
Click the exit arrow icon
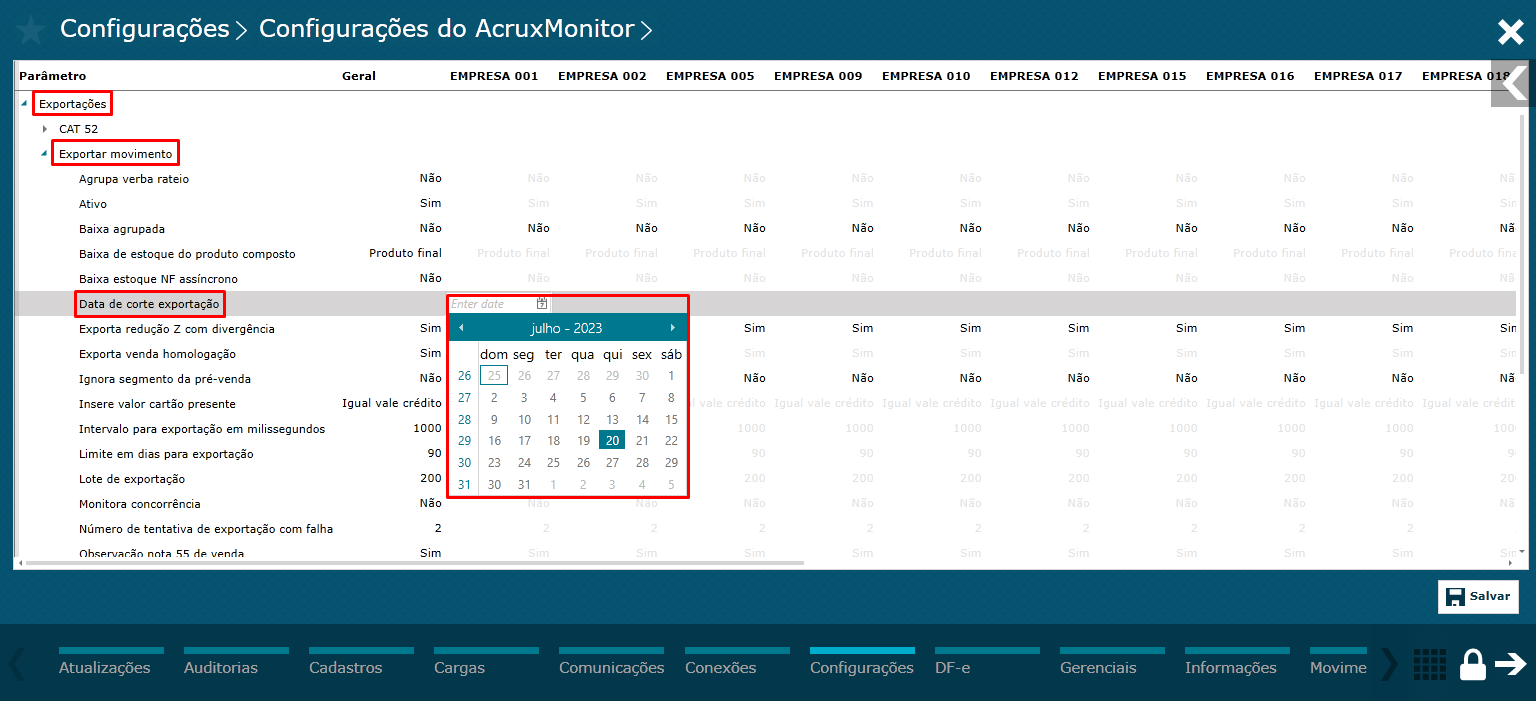coord(1510,664)
